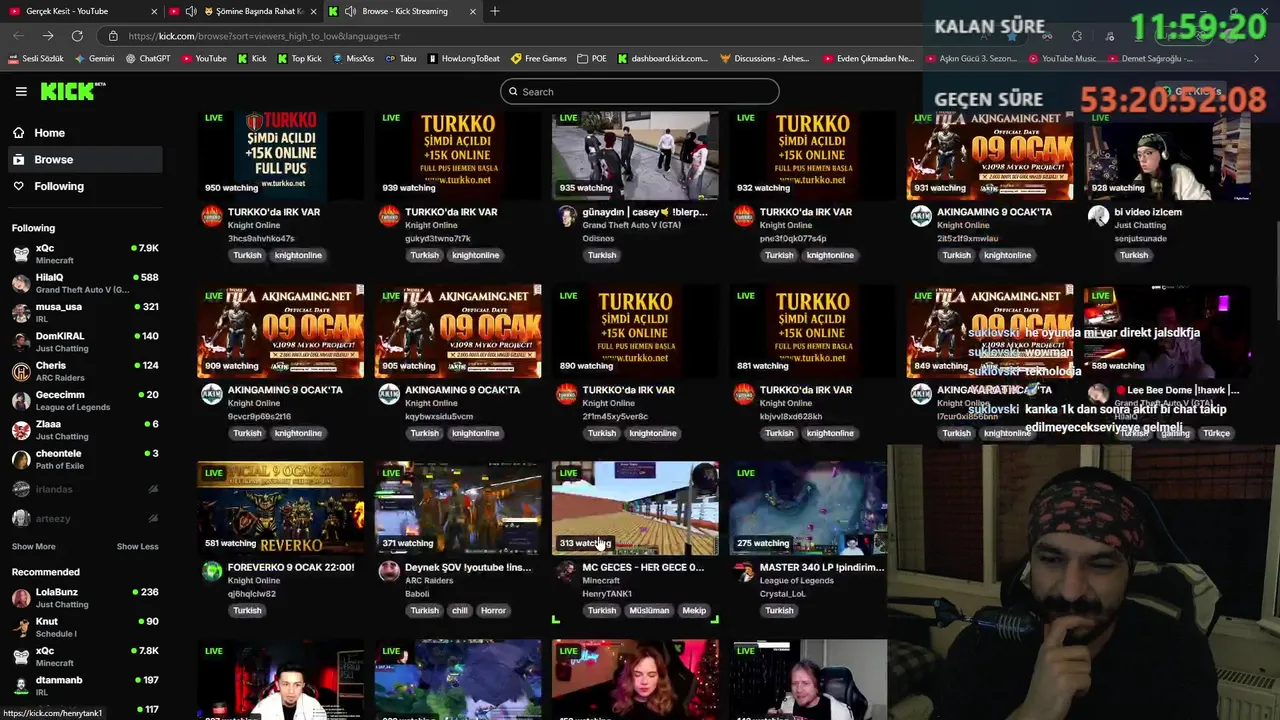Click browser back arrow
The image size is (1280, 720).
click(x=18, y=36)
